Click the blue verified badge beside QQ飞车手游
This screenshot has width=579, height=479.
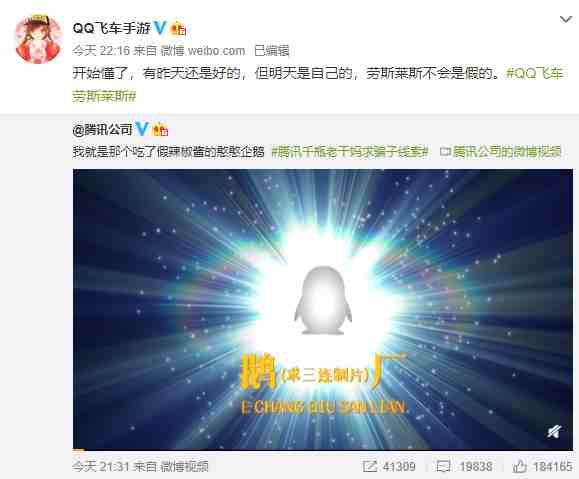160,28
